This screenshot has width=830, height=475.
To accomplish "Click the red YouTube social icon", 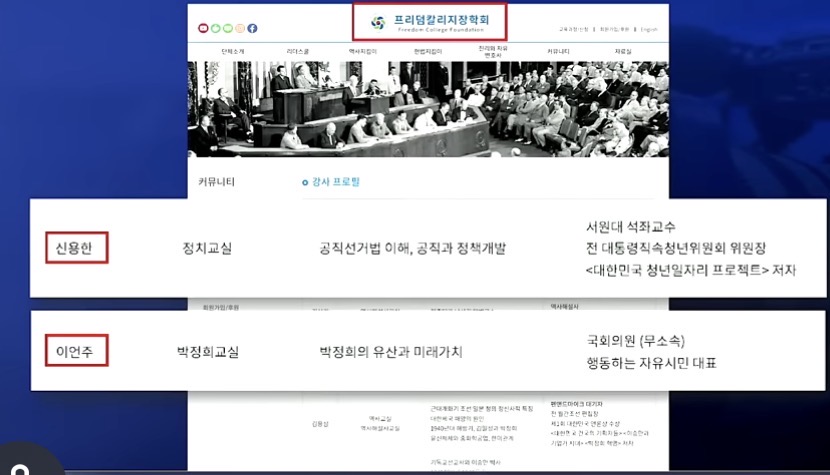I will (204, 29).
